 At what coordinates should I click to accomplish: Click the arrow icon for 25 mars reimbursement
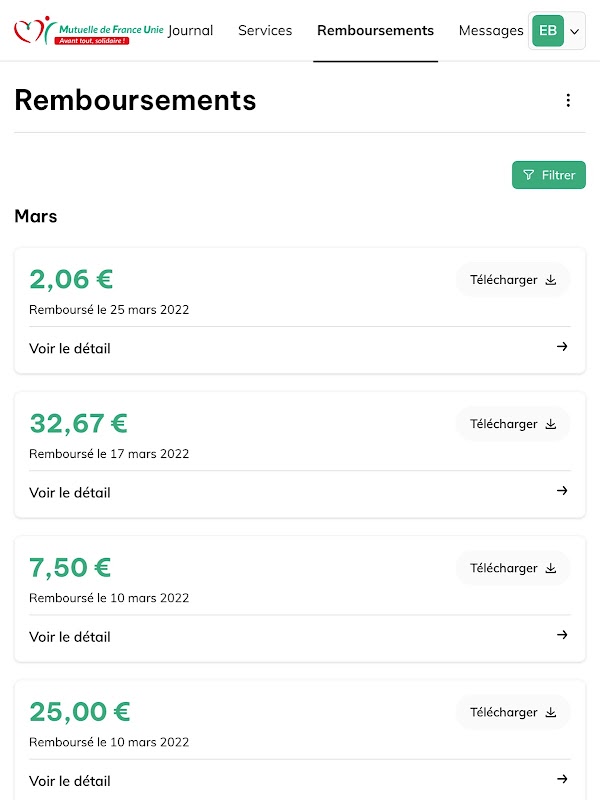click(x=562, y=347)
